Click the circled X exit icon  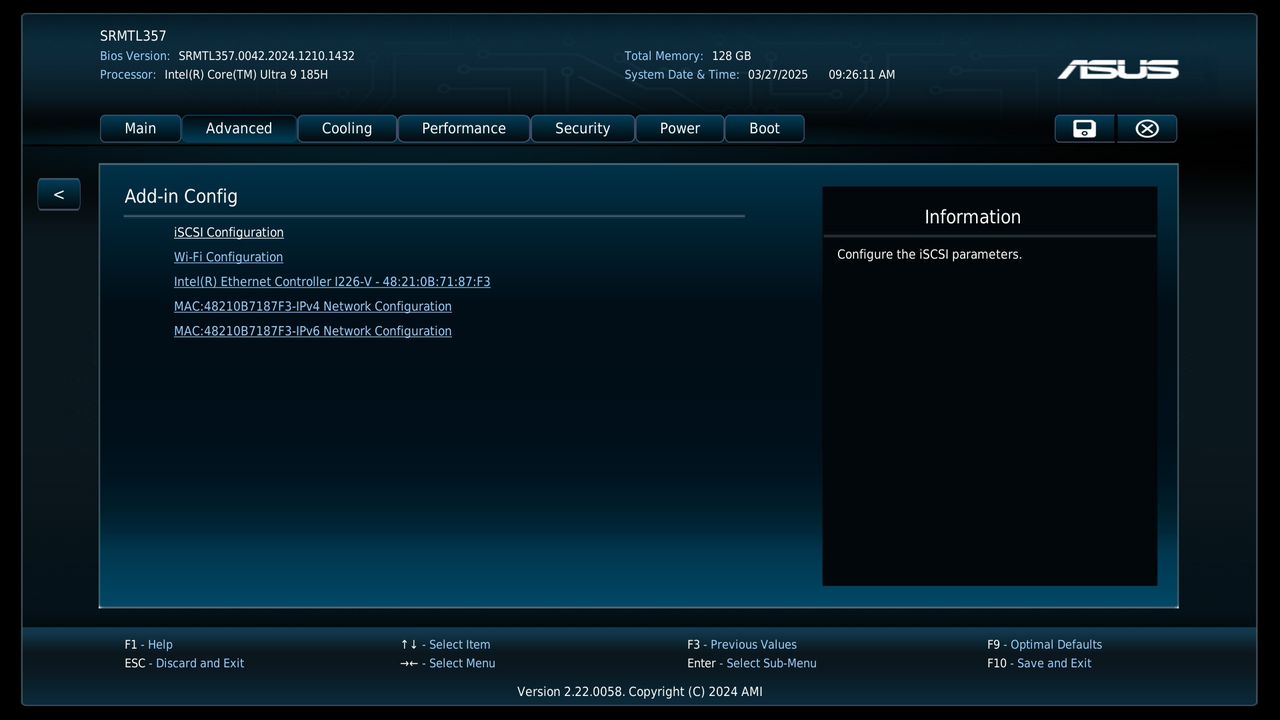coord(1147,129)
